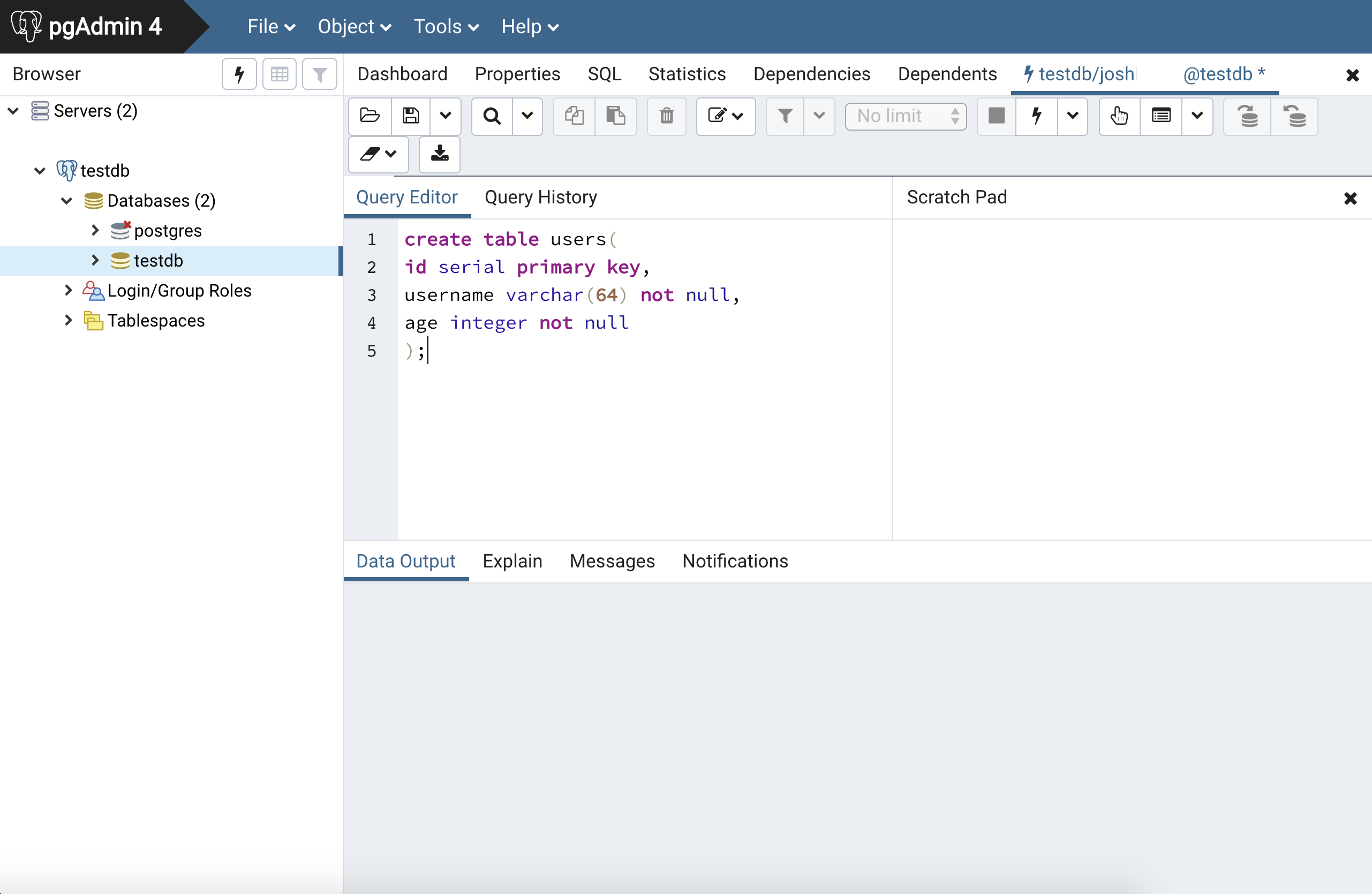Click the Download as CSV icon
1372x894 pixels.
[x=439, y=154]
